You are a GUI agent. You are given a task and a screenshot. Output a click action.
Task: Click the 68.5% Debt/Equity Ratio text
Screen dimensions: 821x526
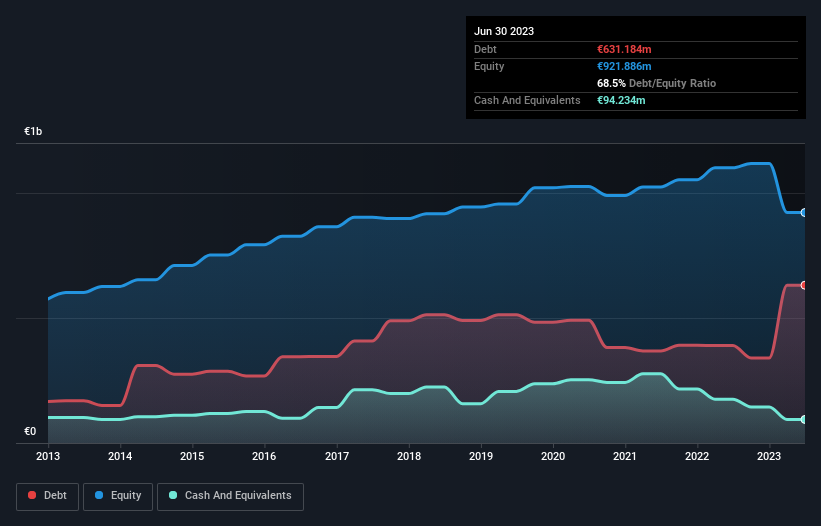(656, 83)
